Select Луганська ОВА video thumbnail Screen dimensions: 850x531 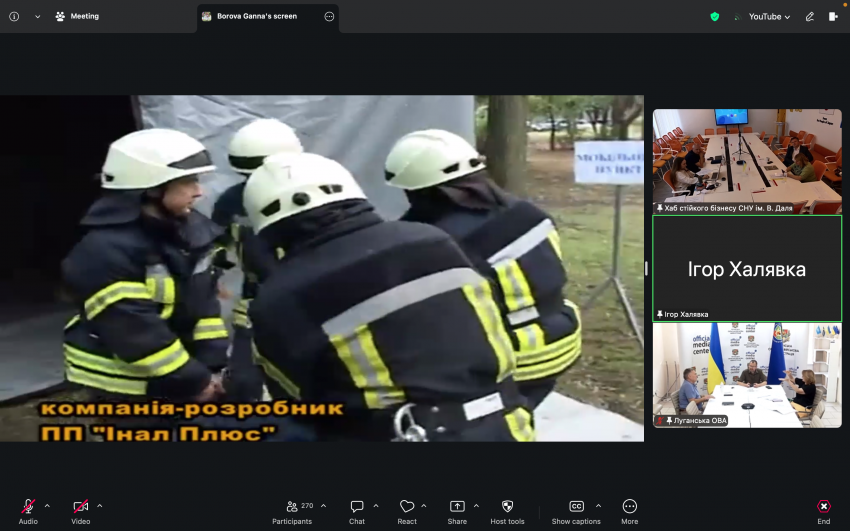tap(747, 375)
